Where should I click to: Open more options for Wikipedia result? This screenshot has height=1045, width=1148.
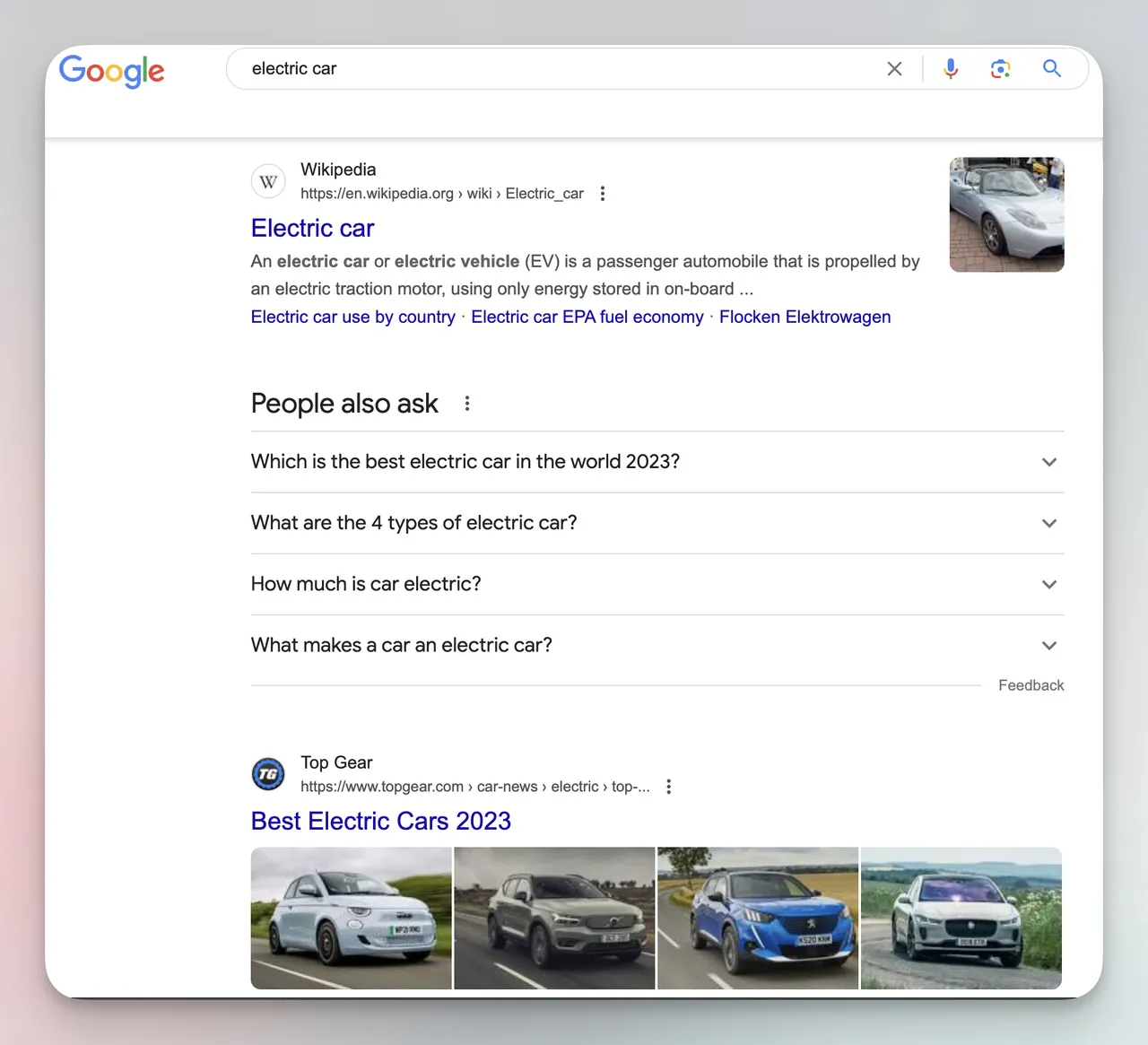click(603, 194)
